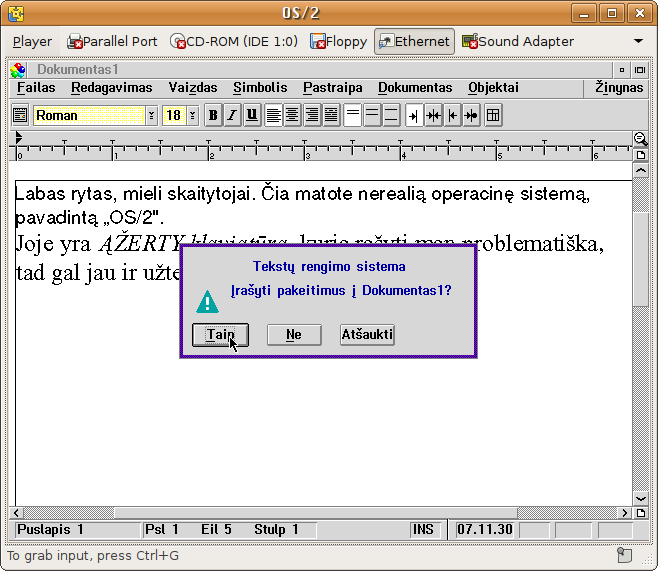Open the Simbolis menu
The image size is (658, 571).
coord(260,88)
